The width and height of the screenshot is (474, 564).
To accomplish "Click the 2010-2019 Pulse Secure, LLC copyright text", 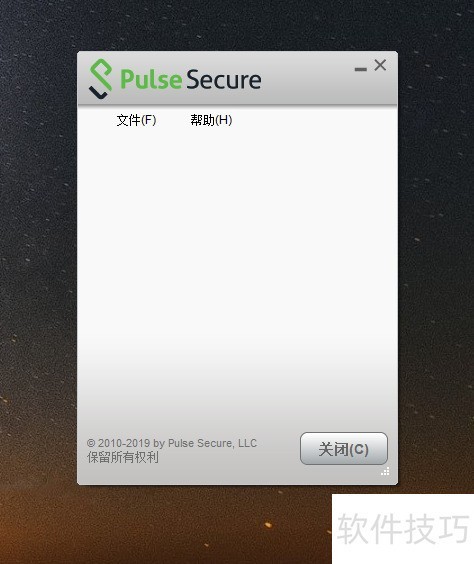I will pyautogui.click(x=172, y=443).
